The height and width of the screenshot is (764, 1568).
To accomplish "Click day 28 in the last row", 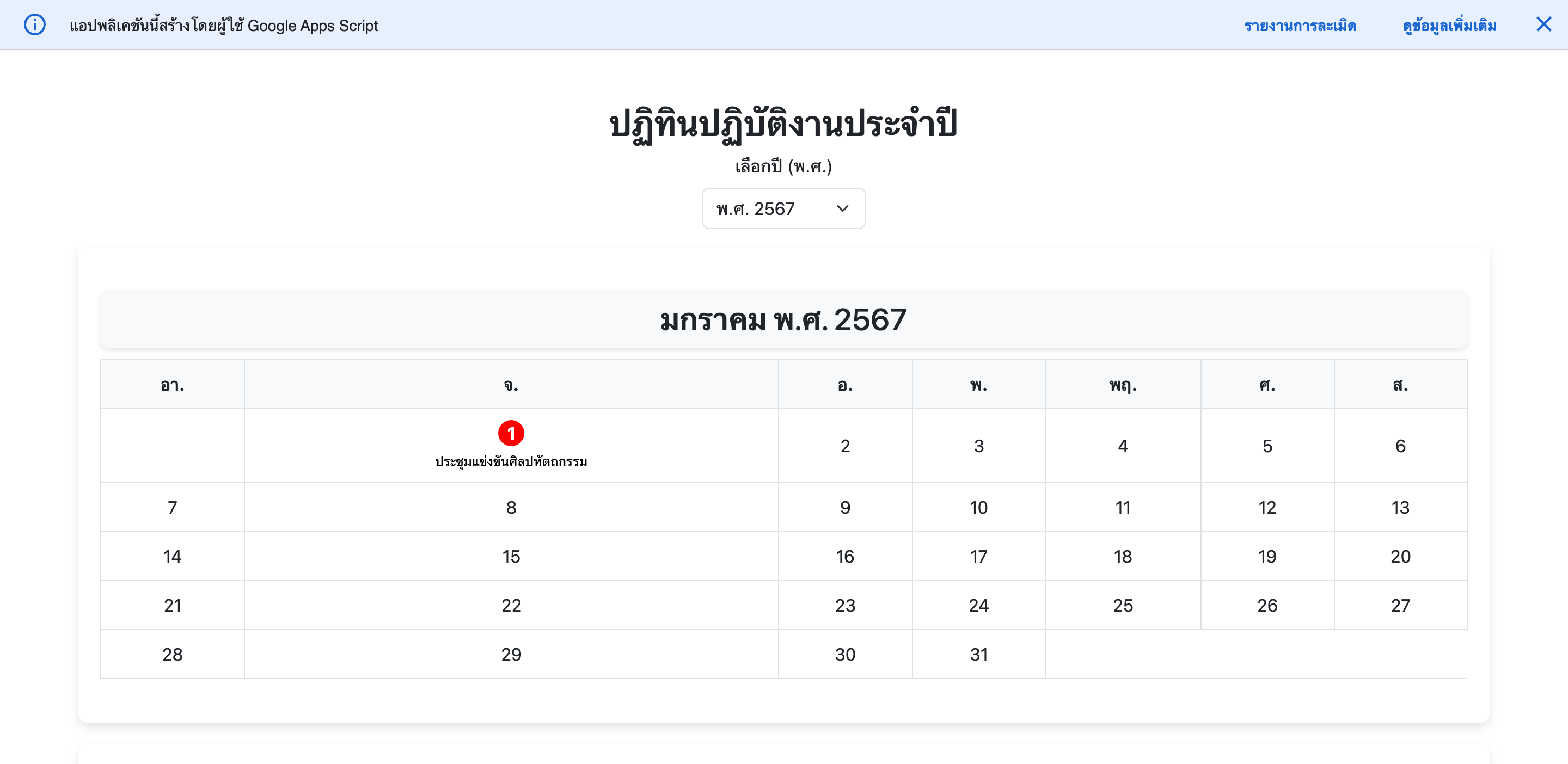I will (172, 654).
